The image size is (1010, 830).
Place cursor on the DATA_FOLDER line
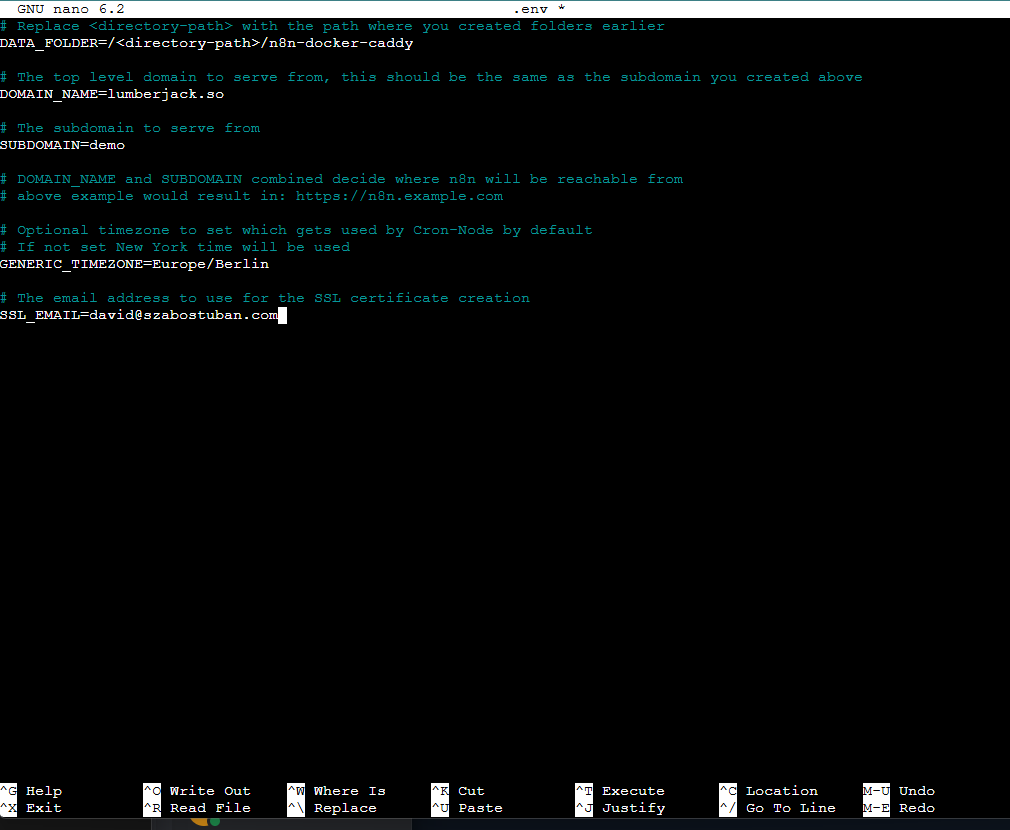pyautogui.click(x=207, y=43)
